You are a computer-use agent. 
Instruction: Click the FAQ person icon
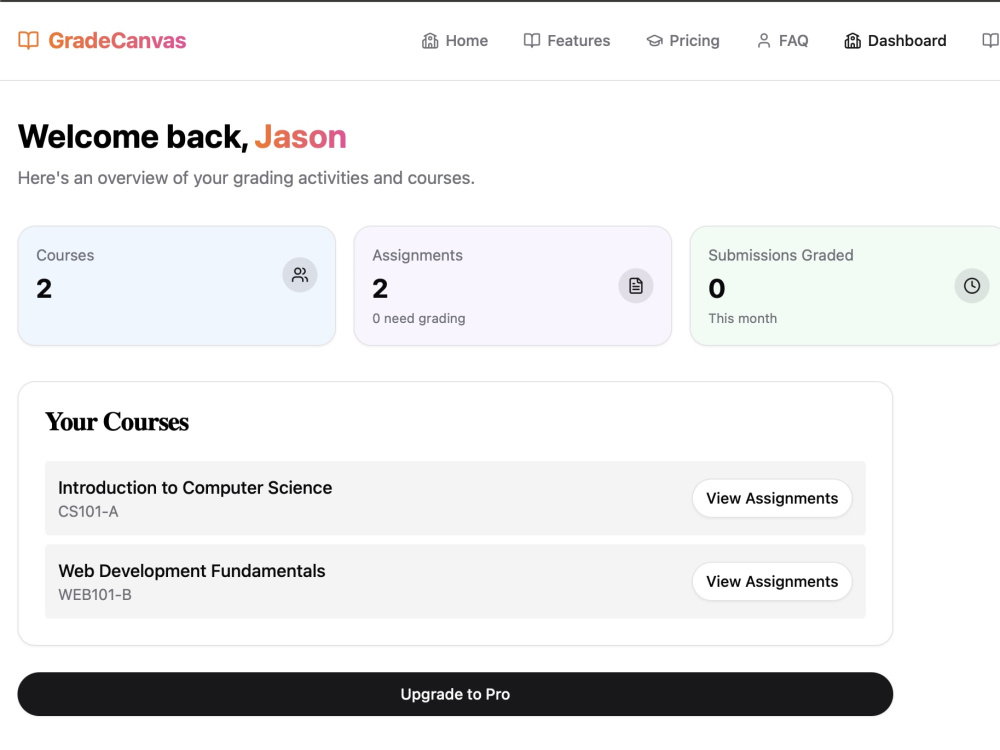[763, 41]
